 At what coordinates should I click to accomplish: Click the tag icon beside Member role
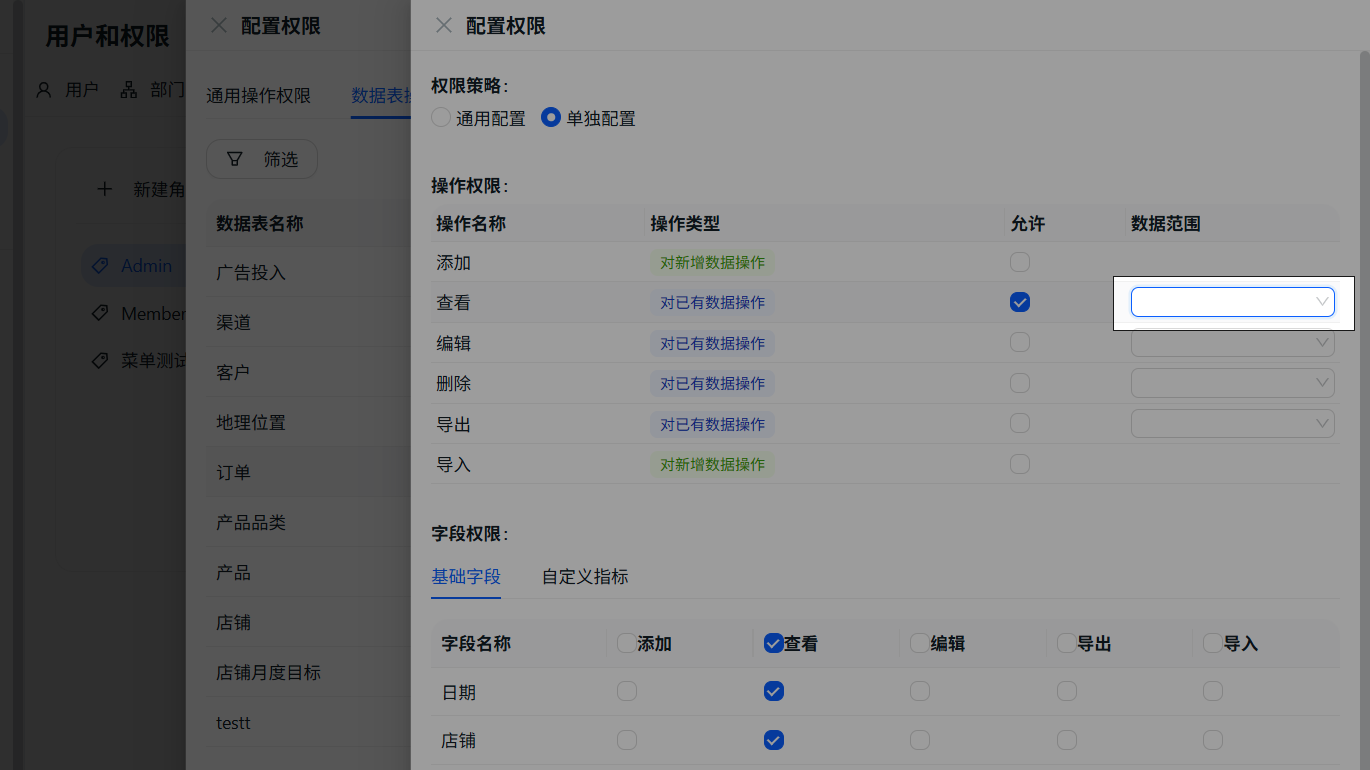[x=100, y=314]
